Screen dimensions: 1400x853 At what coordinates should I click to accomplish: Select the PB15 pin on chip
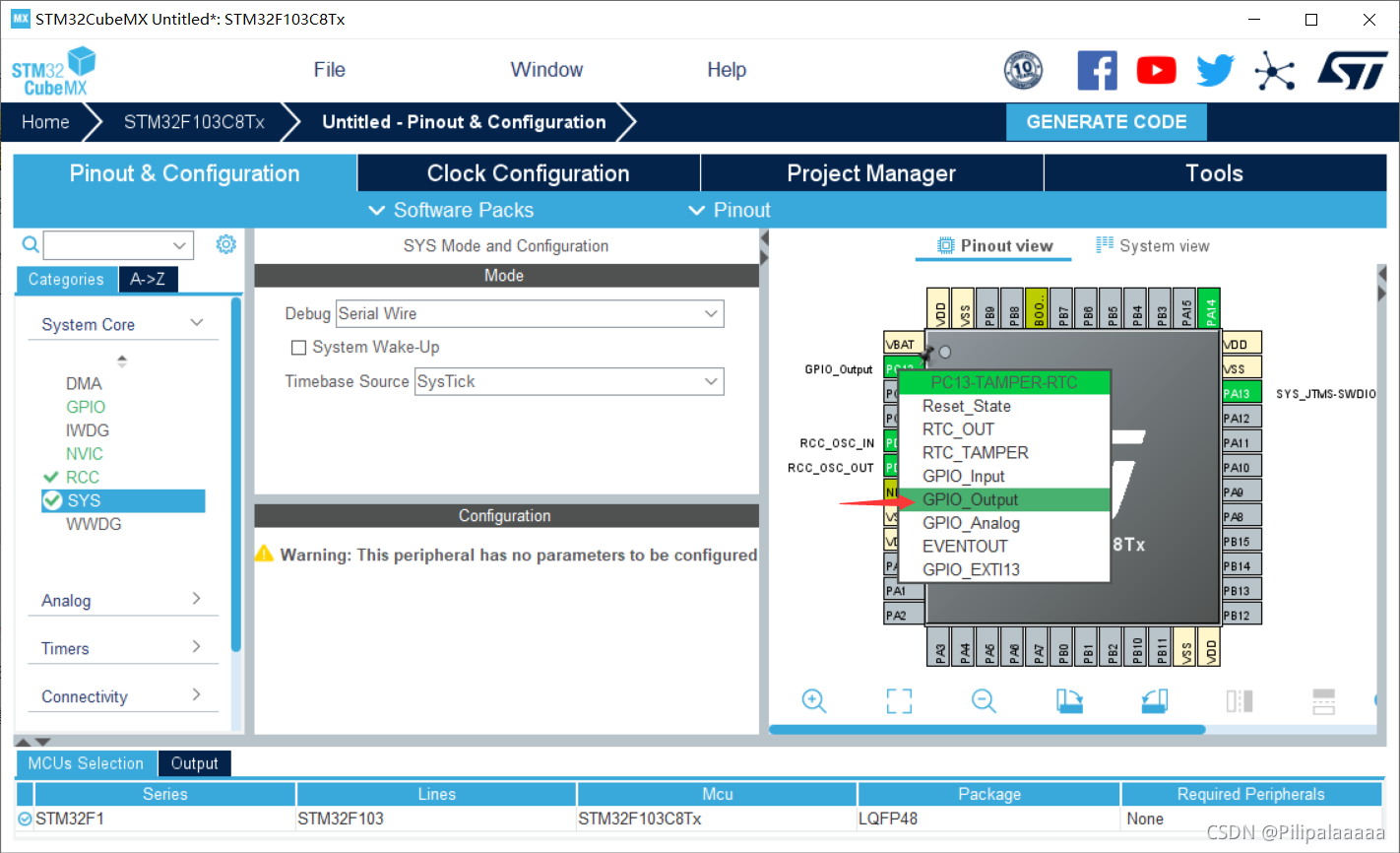coord(1241,541)
